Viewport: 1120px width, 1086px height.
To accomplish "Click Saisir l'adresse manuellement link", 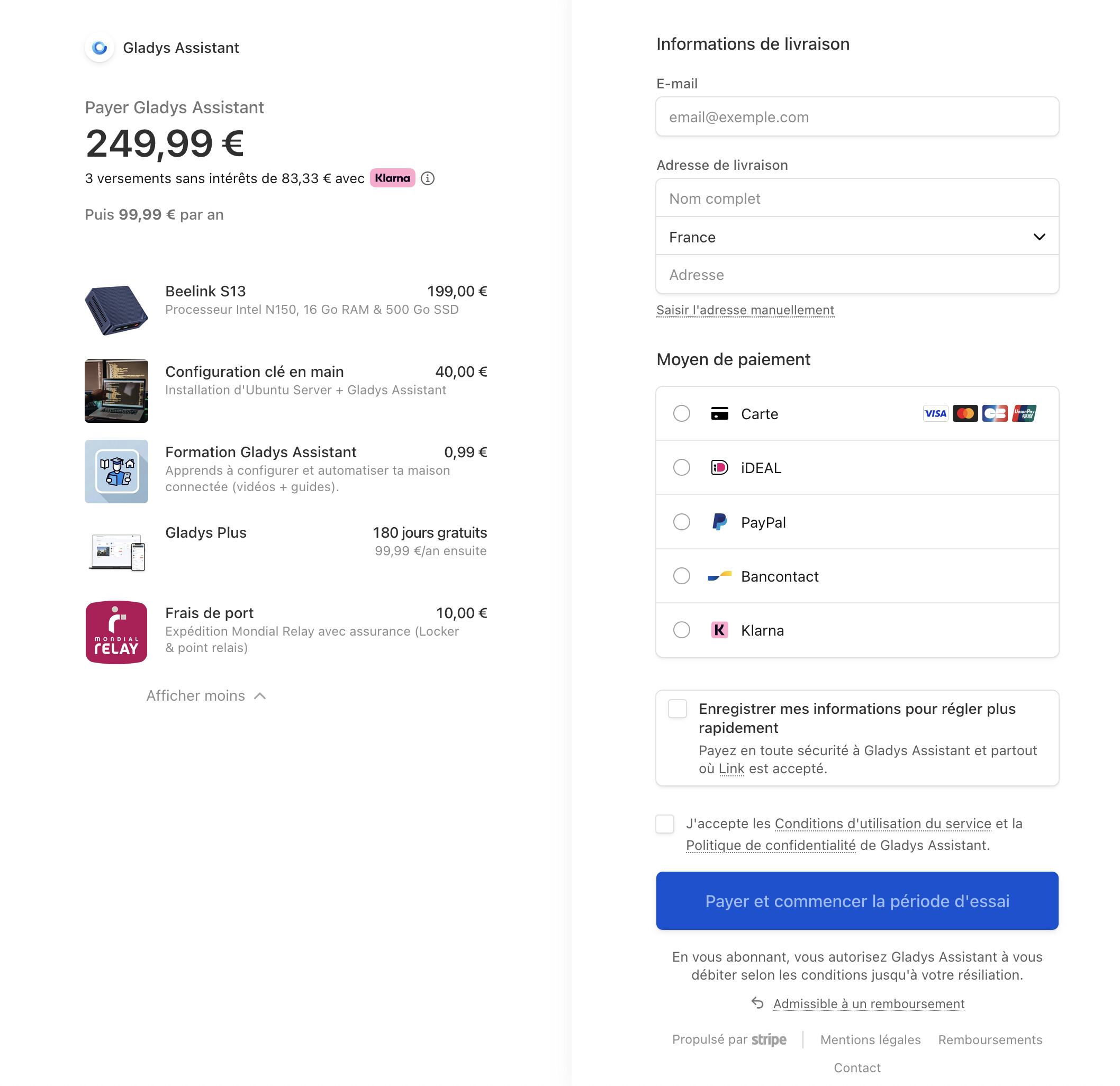I will [x=745, y=310].
